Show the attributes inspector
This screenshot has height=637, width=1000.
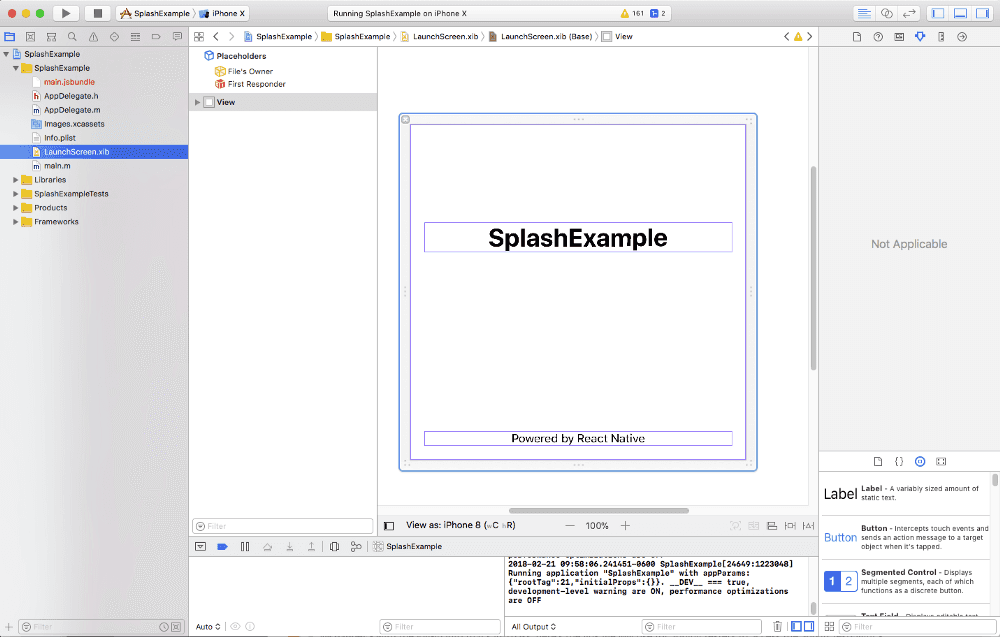(920, 37)
